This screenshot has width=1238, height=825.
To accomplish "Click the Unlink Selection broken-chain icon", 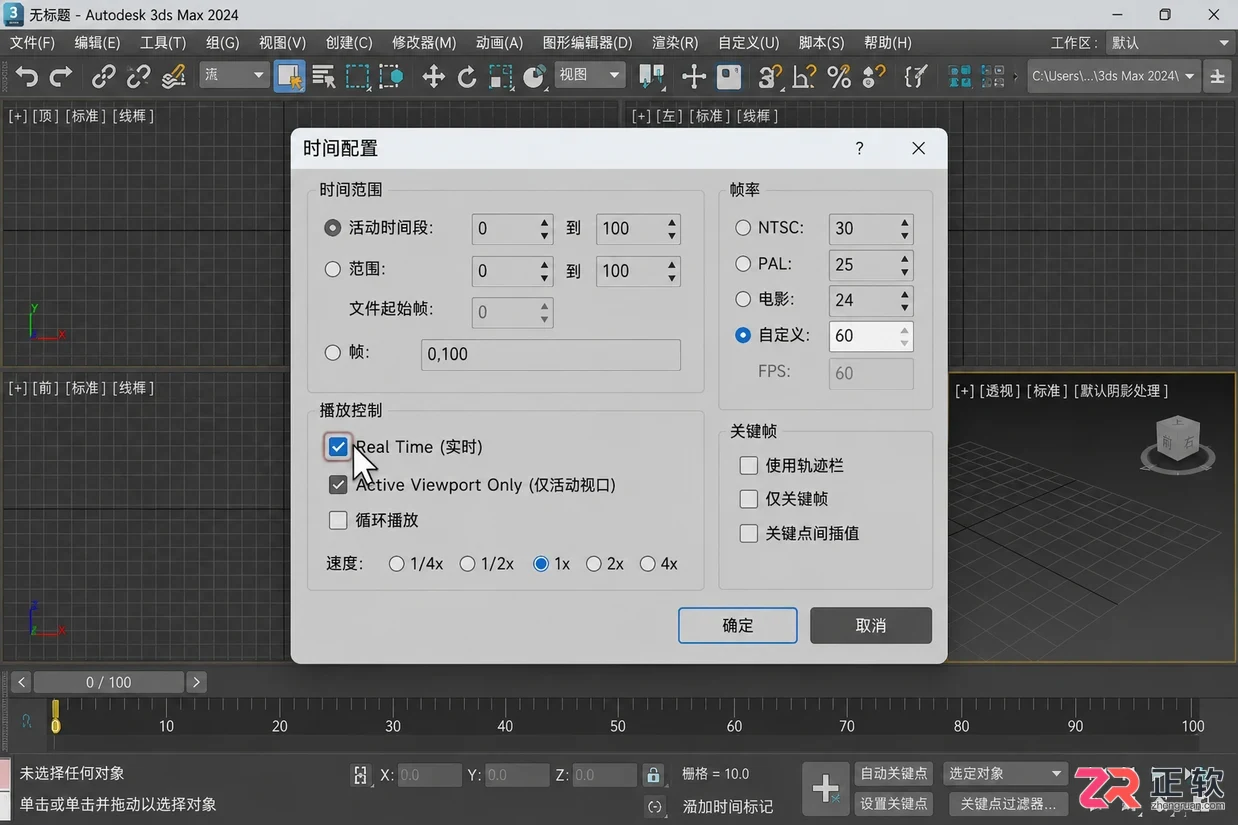I will pos(138,77).
